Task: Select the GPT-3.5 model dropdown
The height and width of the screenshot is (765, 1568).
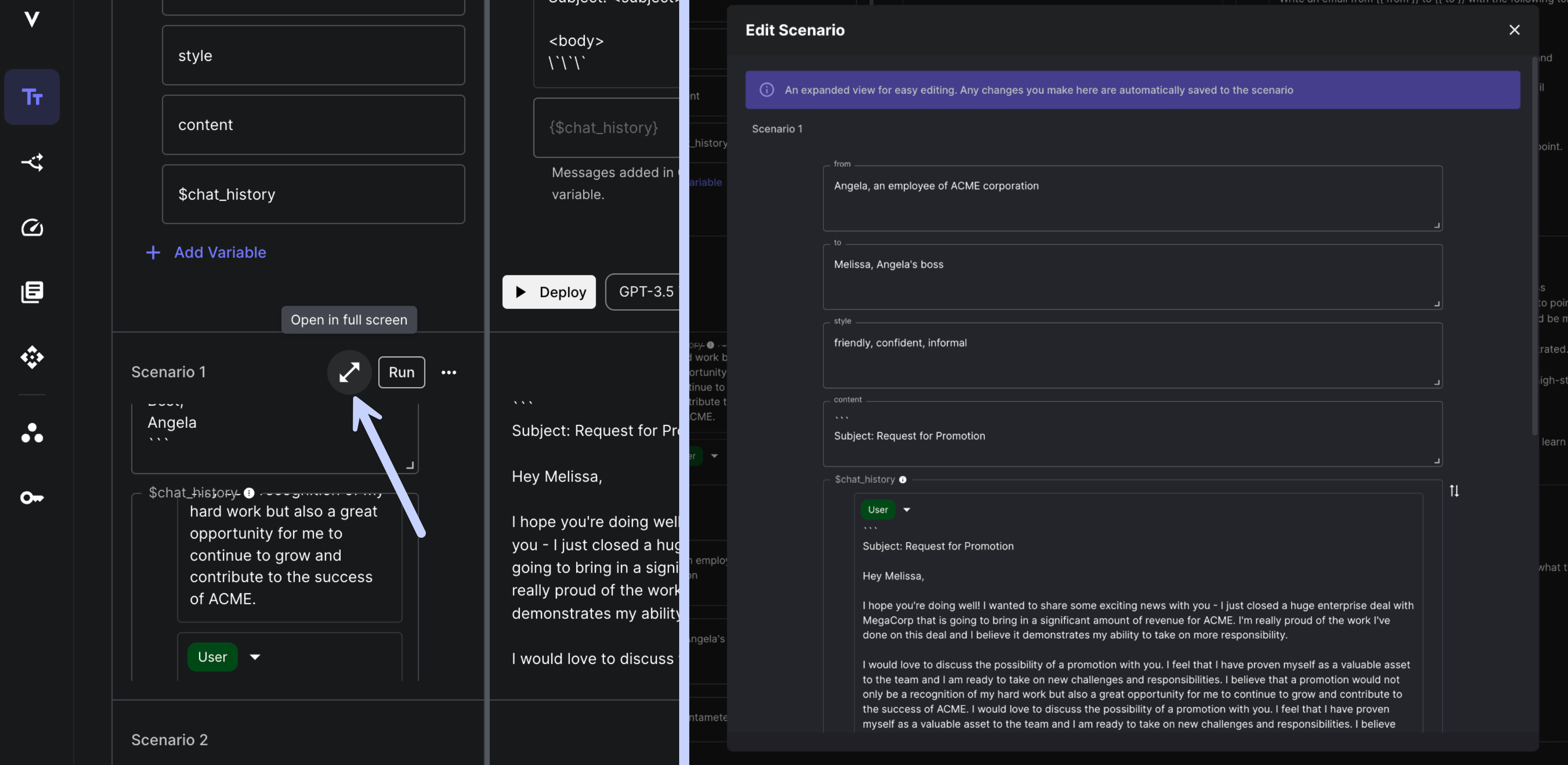Action: [x=647, y=291]
